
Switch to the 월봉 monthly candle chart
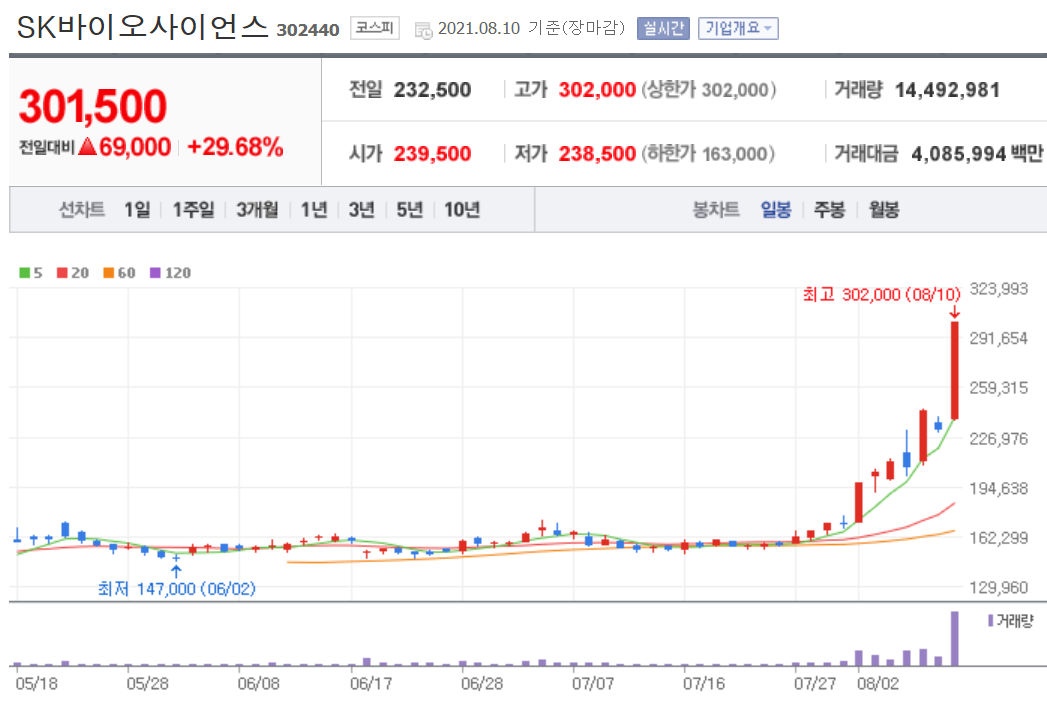(x=883, y=210)
